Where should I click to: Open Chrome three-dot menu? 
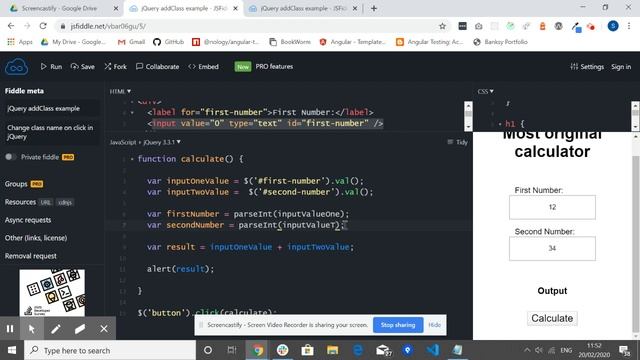coord(629,26)
